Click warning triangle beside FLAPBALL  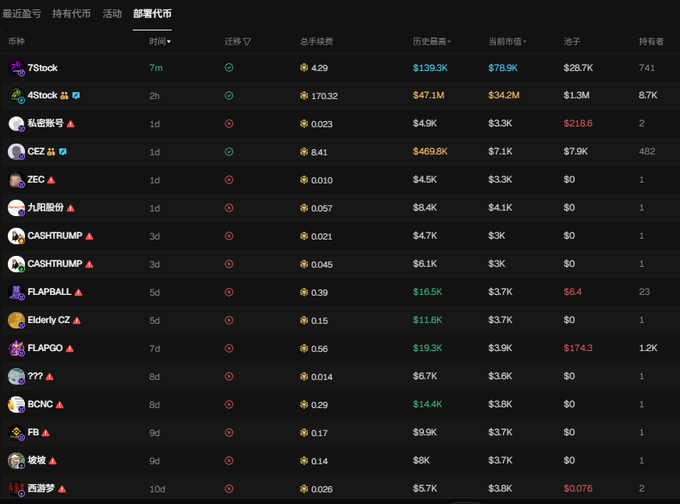[78, 292]
